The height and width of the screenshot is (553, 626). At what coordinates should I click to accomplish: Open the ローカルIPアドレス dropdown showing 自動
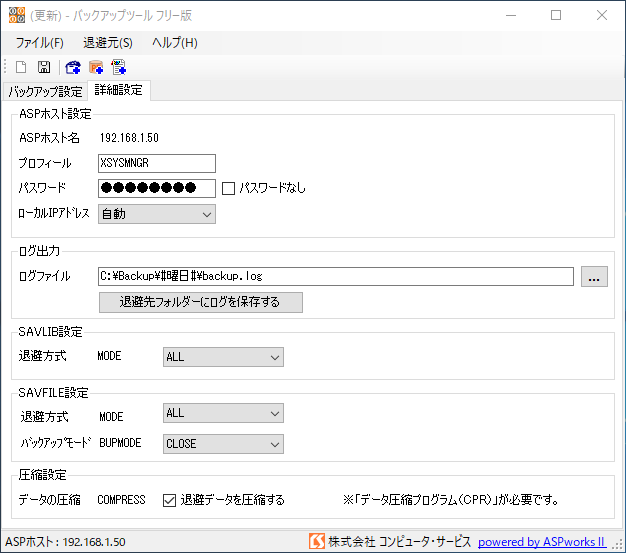coord(157,214)
